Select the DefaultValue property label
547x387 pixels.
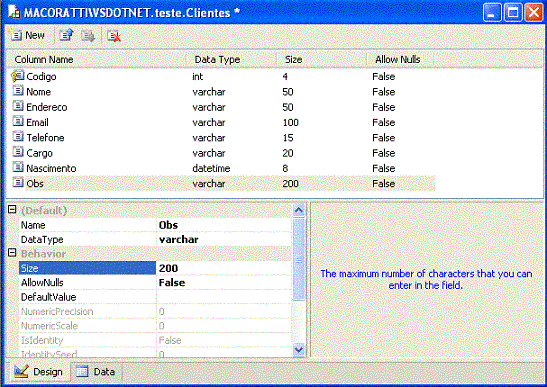(87, 297)
